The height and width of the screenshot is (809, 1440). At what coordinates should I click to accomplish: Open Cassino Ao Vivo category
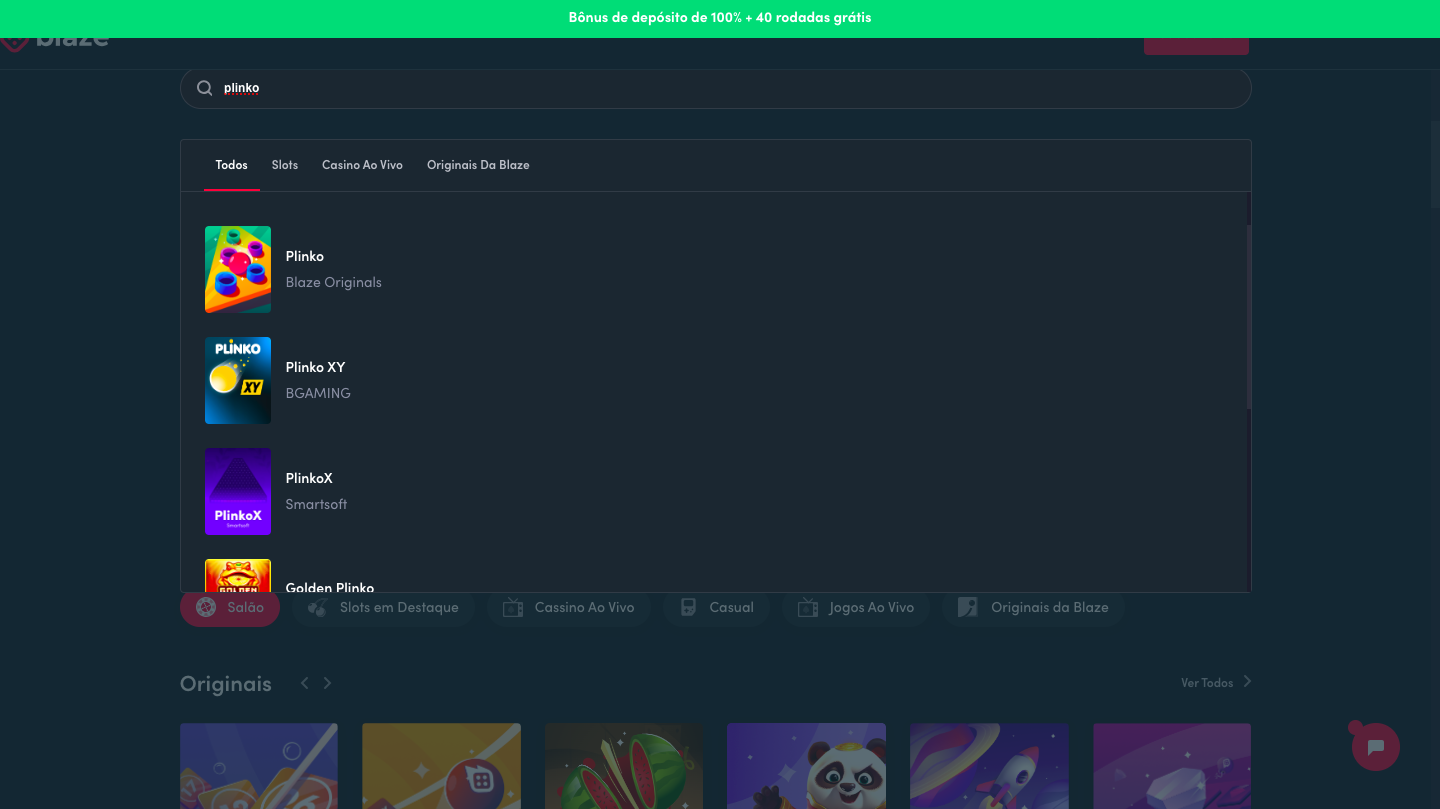[x=568, y=607]
